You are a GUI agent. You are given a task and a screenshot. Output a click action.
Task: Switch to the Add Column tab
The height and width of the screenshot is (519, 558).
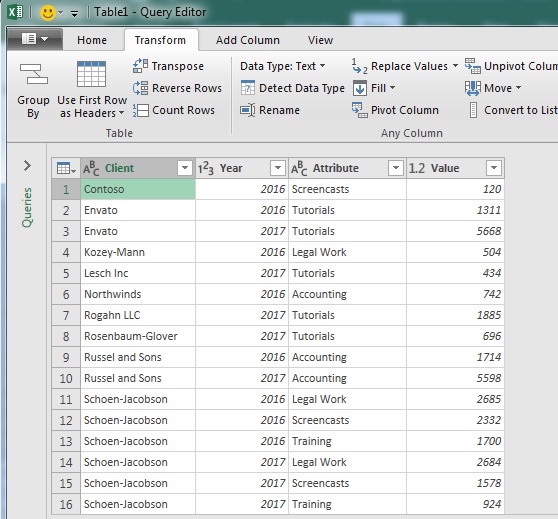[x=248, y=40]
